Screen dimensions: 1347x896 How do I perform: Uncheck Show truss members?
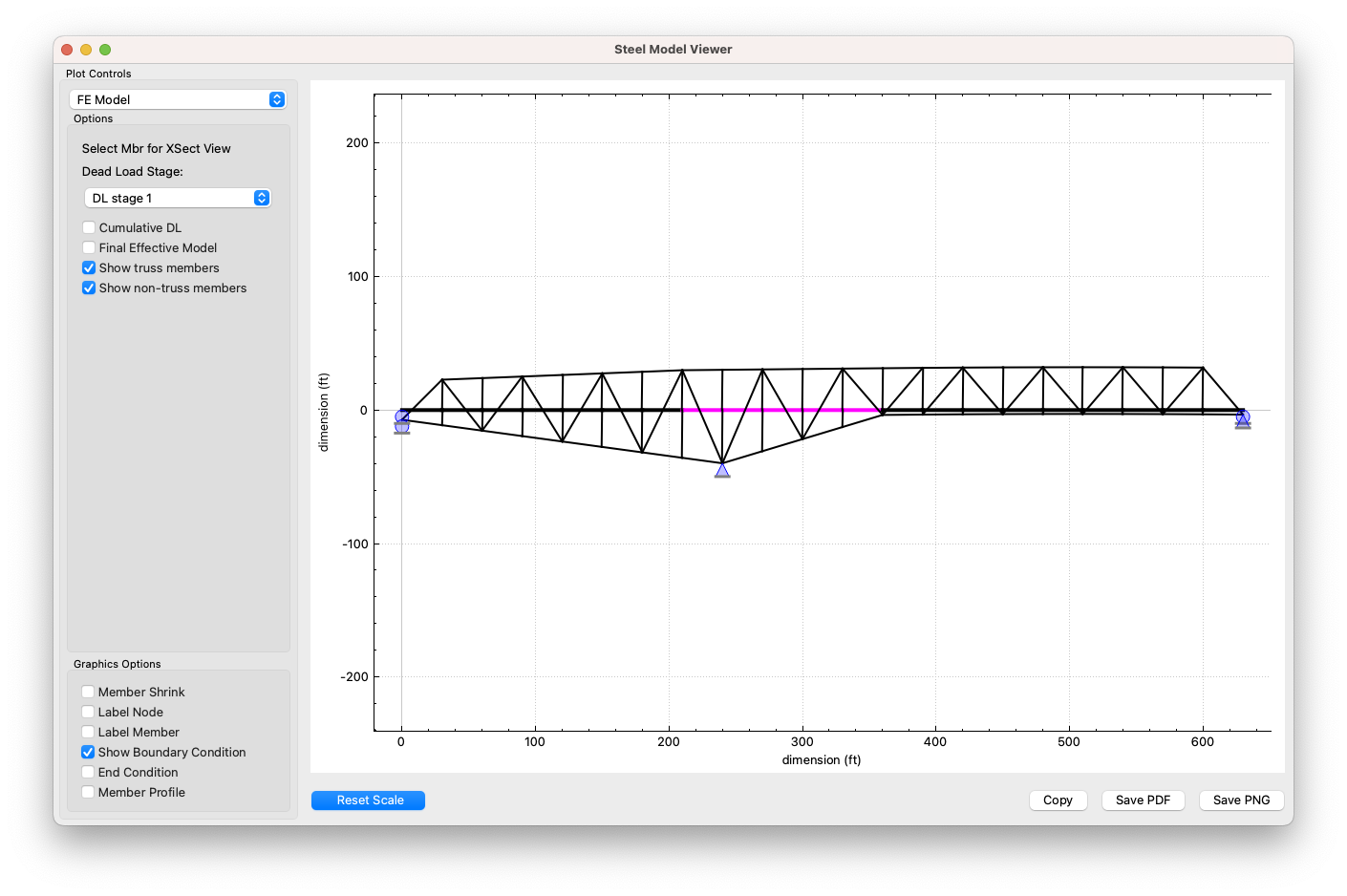coord(89,267)
